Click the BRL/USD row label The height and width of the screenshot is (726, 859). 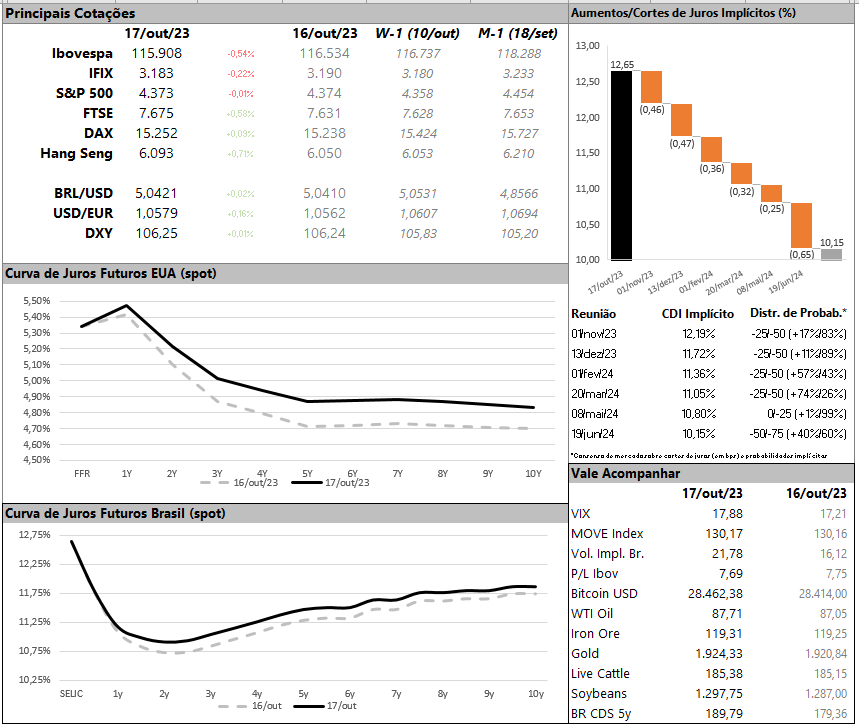coord(83,193)
